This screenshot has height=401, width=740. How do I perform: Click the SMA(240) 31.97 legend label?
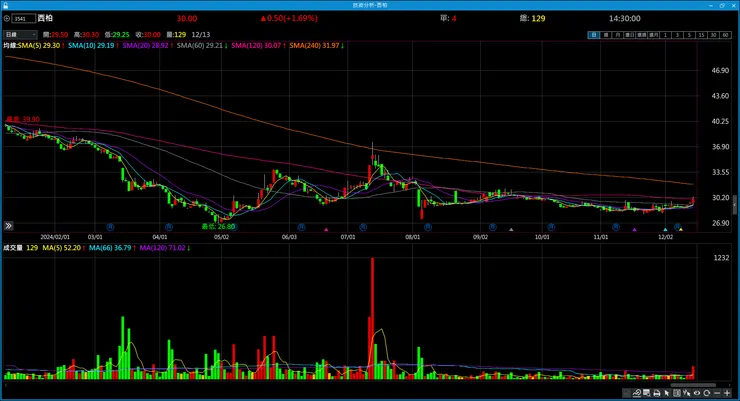(x=314, y=45)
